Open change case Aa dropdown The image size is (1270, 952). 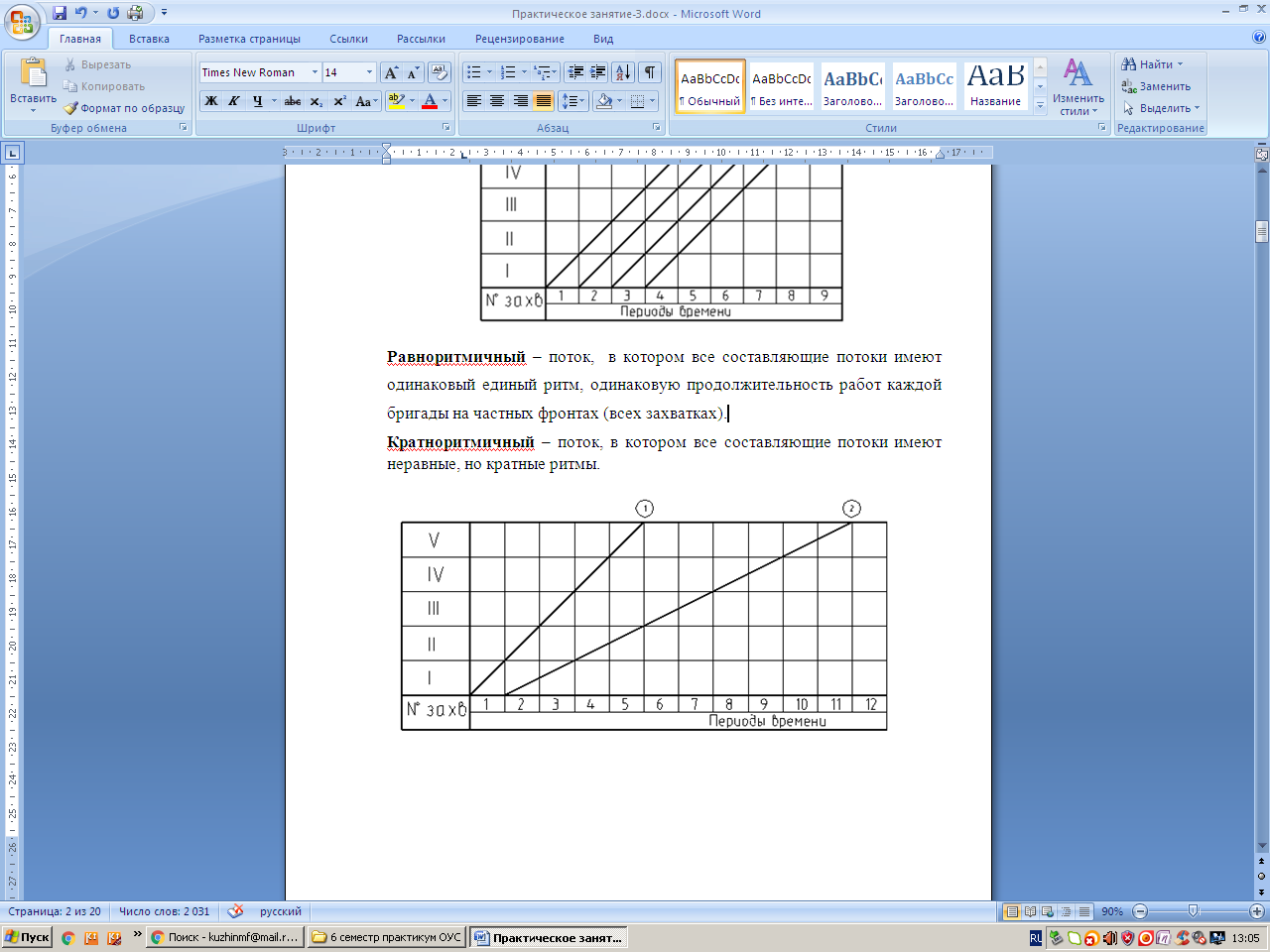[x=366, y=101]
